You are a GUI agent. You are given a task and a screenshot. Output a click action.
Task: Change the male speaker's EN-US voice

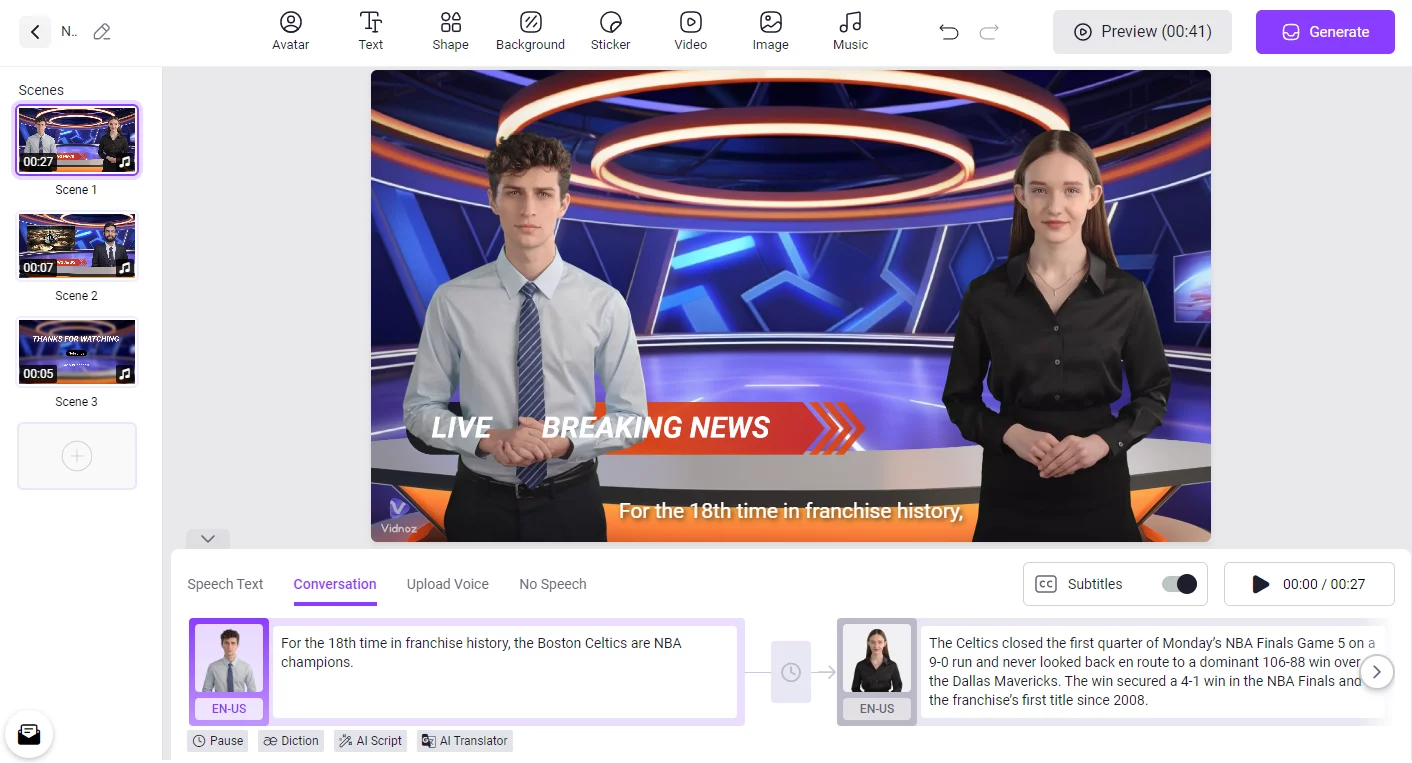point(229,709)
